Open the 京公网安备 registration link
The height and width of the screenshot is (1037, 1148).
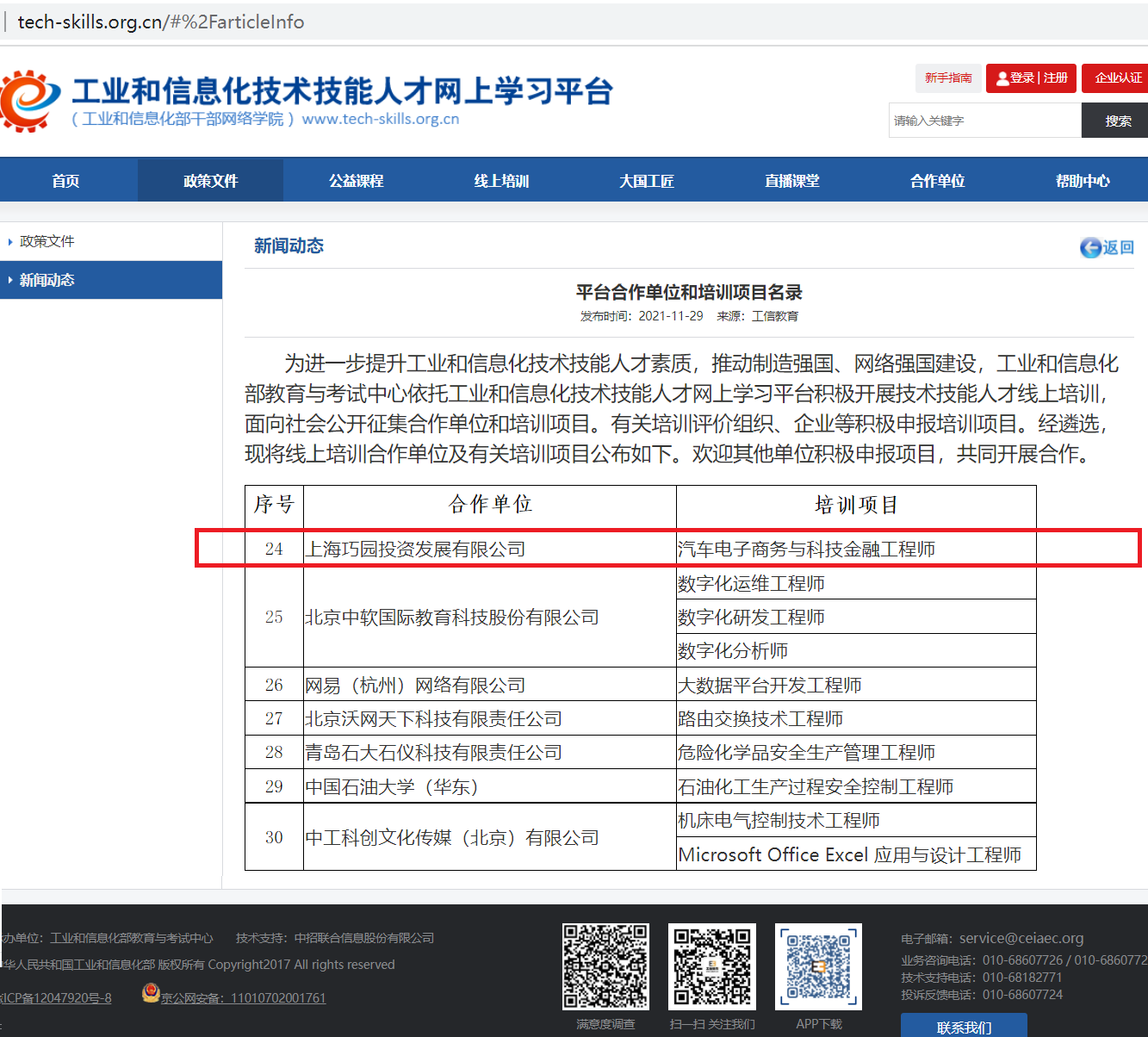[243, 998]
